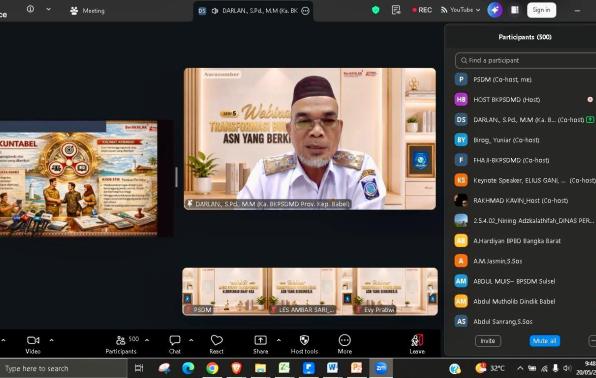Open Google Chrome from taskbar

coord(212,368)
